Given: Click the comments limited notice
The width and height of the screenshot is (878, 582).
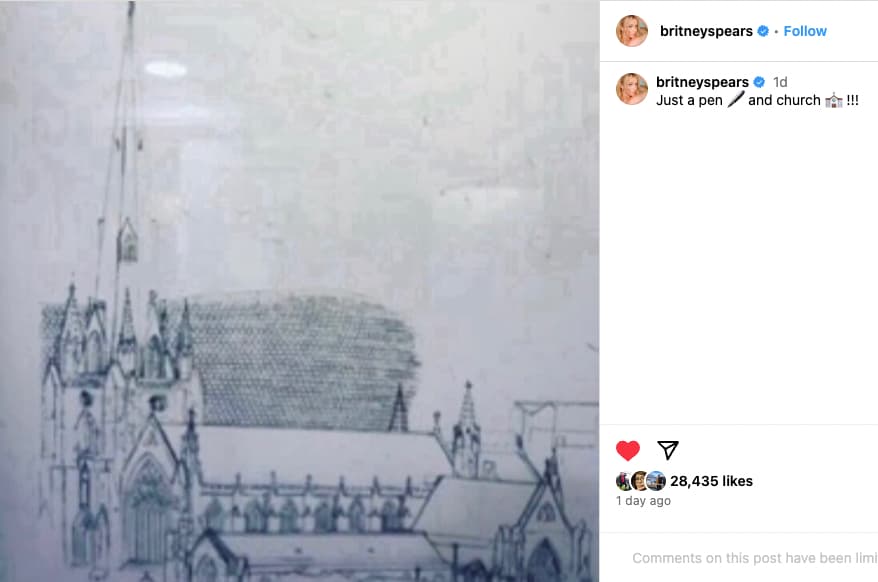Looking at the screenshot, I should (754, 558).
